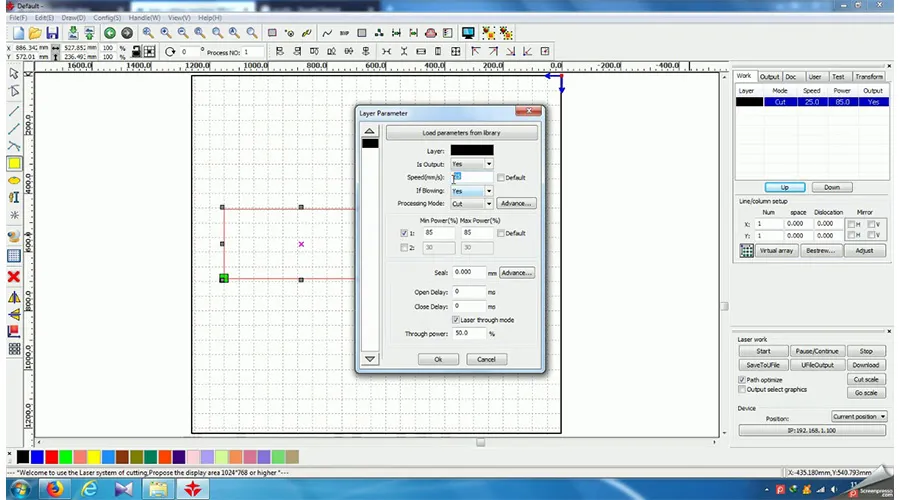The width and height of the screenshot is (900, 500).
Task: Click the matrix array tool in left toolbar
Action: pos(14,349)
